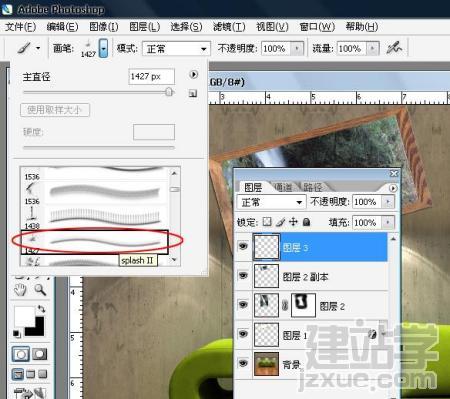Reset default colors mini icon
Image resolution: width=450 pixels, height=399 pixels.
click(16, 333)
